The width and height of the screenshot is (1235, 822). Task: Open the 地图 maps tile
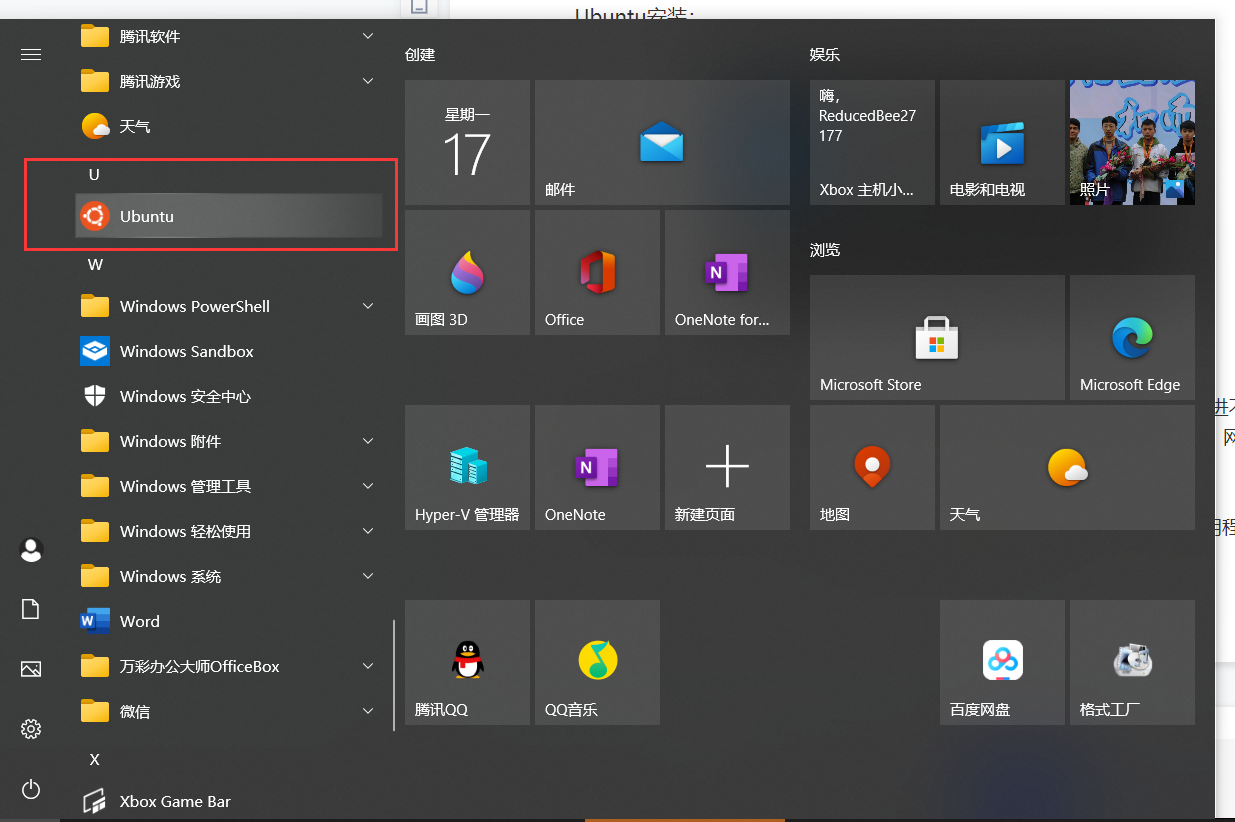click(x=872, y=467)
